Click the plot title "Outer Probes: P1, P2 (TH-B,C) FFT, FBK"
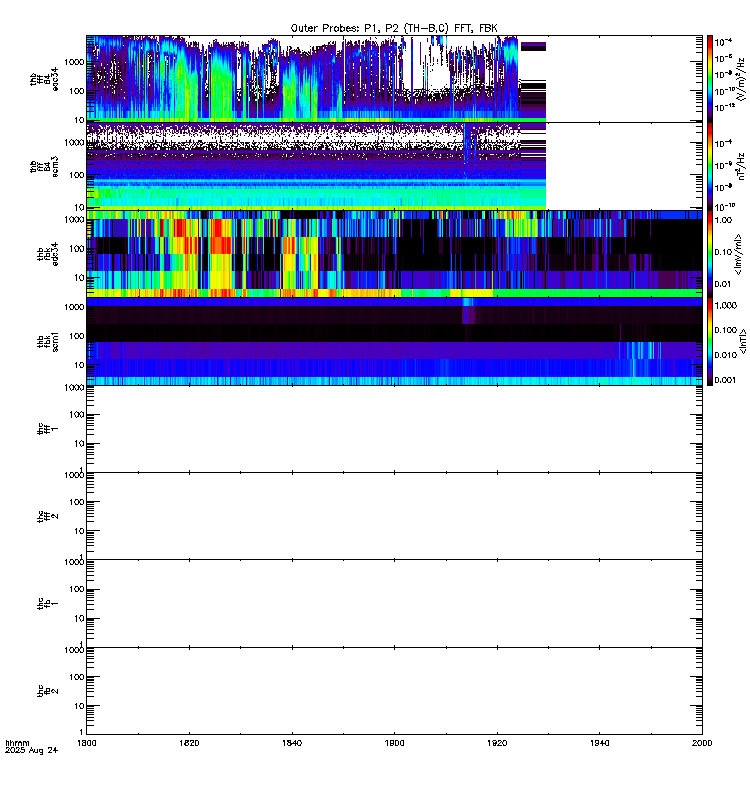This screenshot has height=800, width=750. click(x=393, y=29)
